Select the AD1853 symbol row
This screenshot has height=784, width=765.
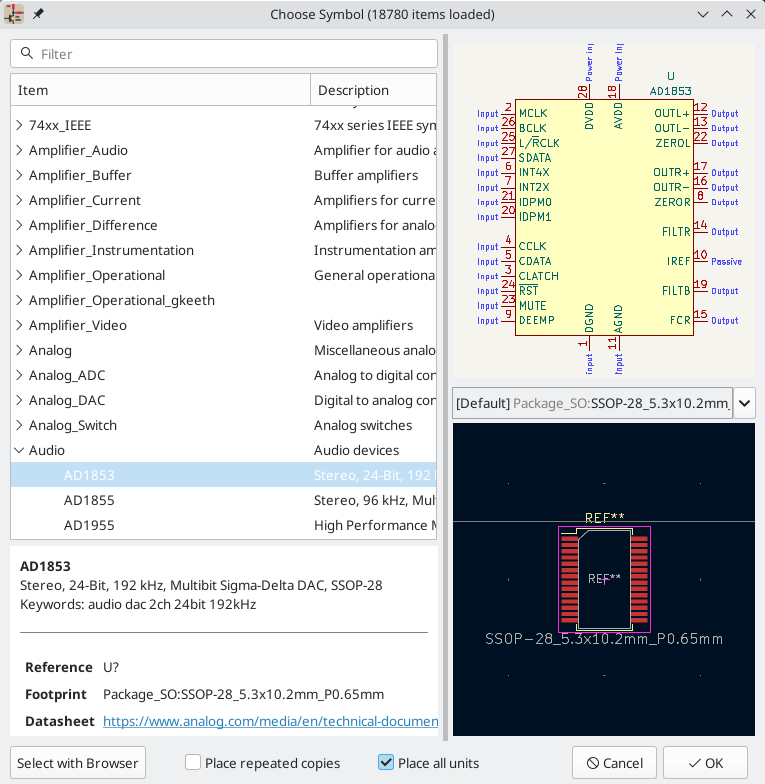[224, 475]
